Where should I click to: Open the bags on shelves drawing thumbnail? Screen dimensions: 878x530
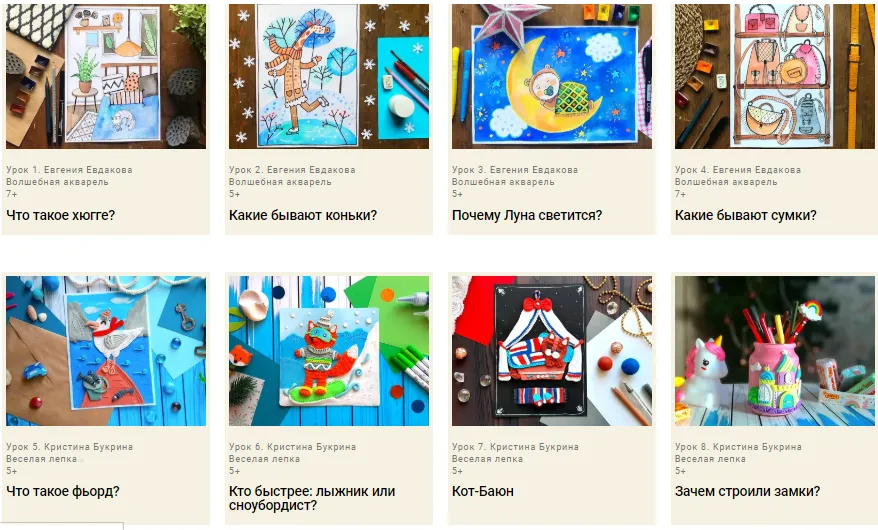(x=774, y=76)
